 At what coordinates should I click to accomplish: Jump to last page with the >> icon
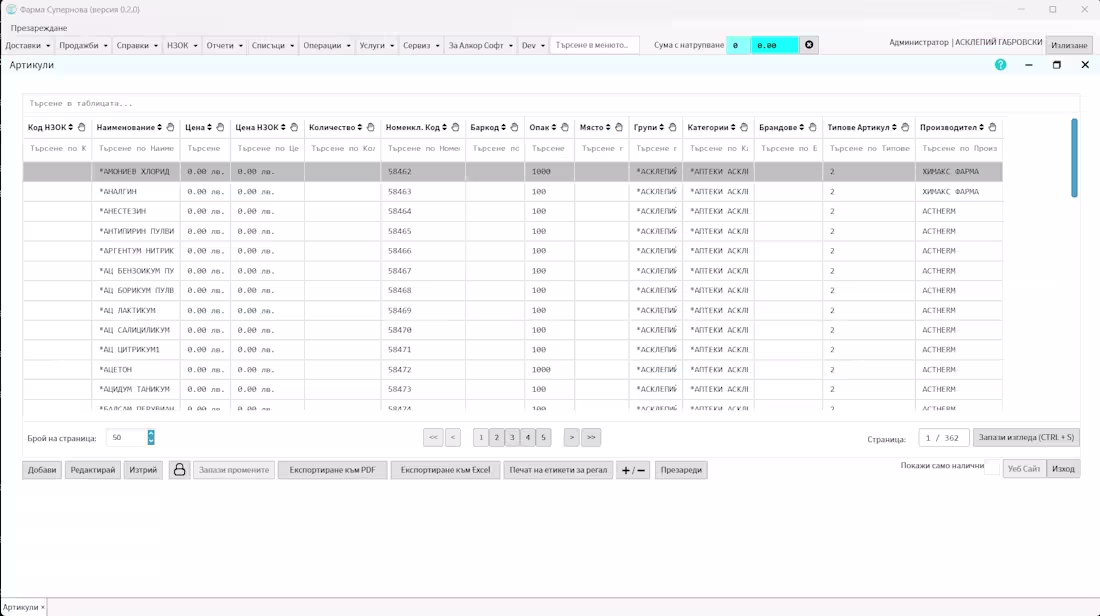589,437
